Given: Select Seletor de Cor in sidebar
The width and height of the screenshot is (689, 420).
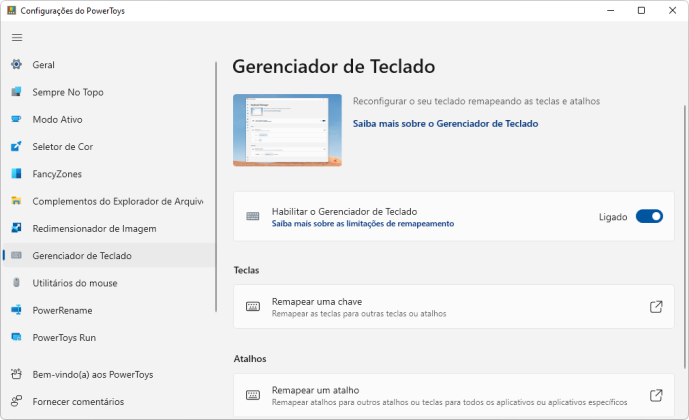Looking at the screenshot, I should [109, 146].
